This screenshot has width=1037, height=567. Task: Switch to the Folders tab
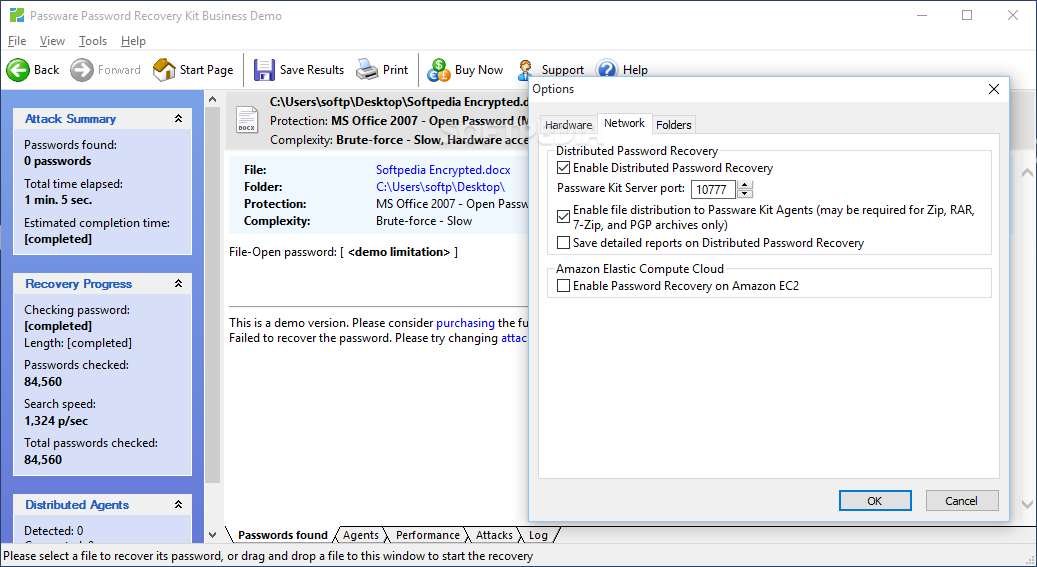[x=673, y=125]
